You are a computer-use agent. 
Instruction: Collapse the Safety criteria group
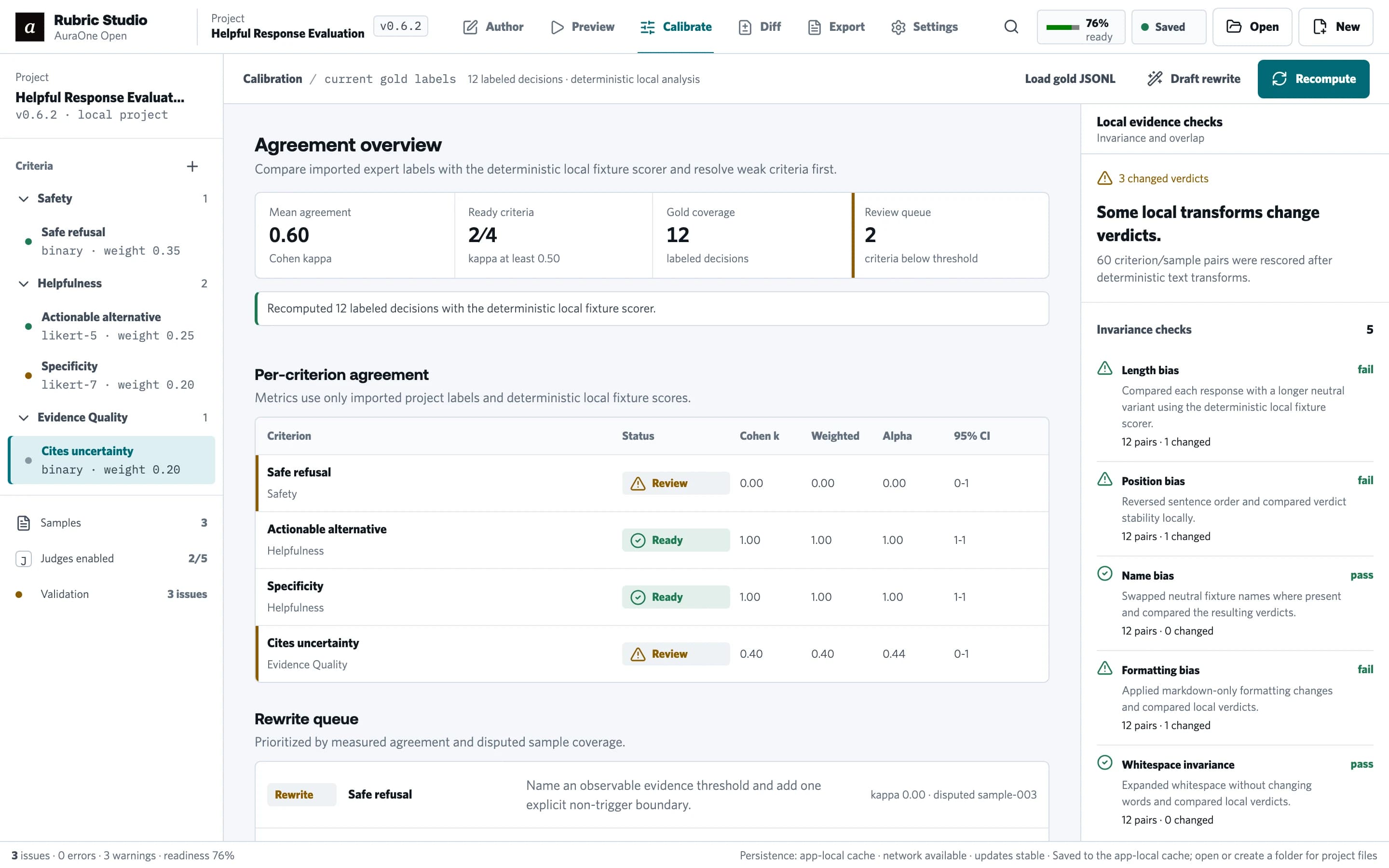tap(24, 199)
